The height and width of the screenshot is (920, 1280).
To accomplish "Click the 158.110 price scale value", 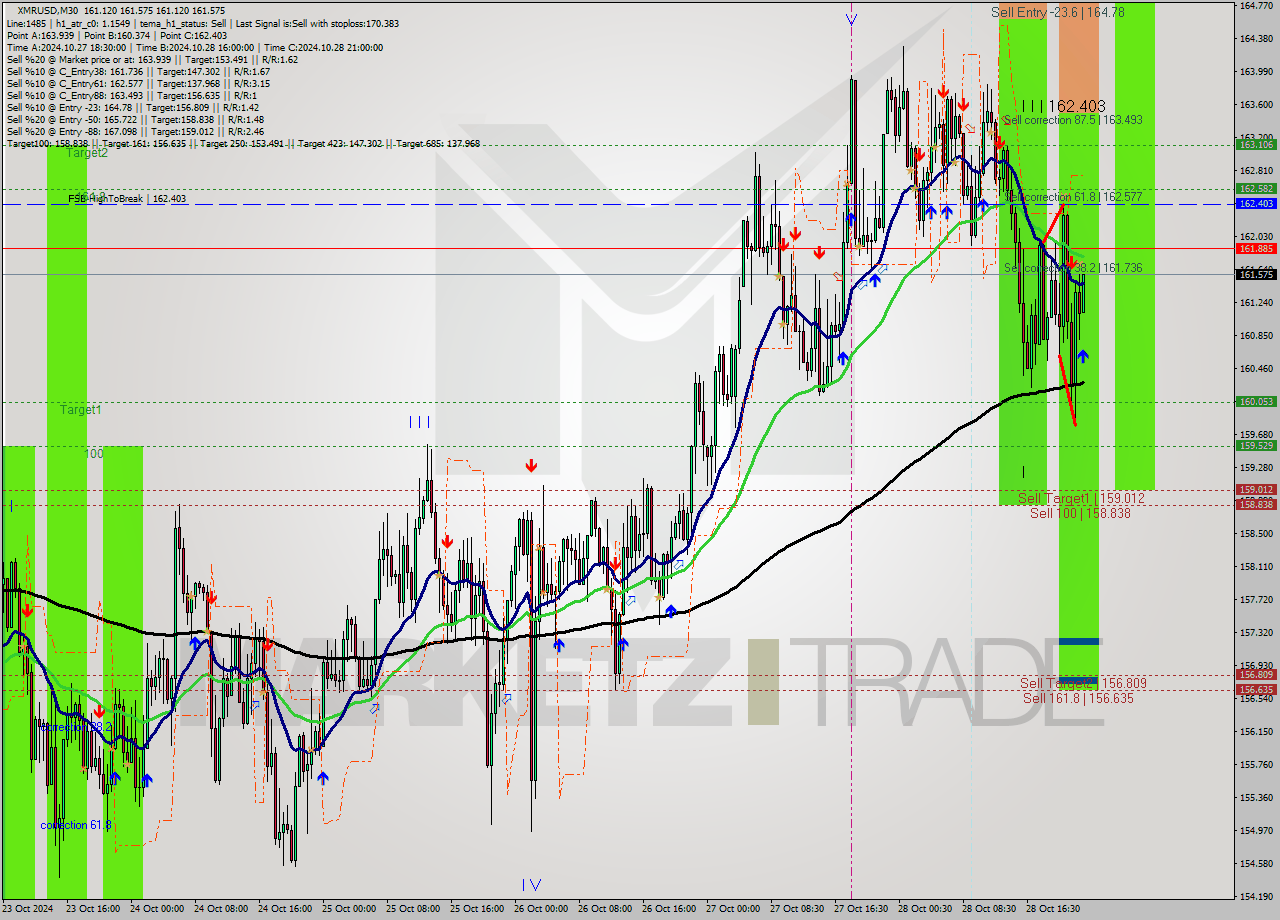I will coord(1256,566).
